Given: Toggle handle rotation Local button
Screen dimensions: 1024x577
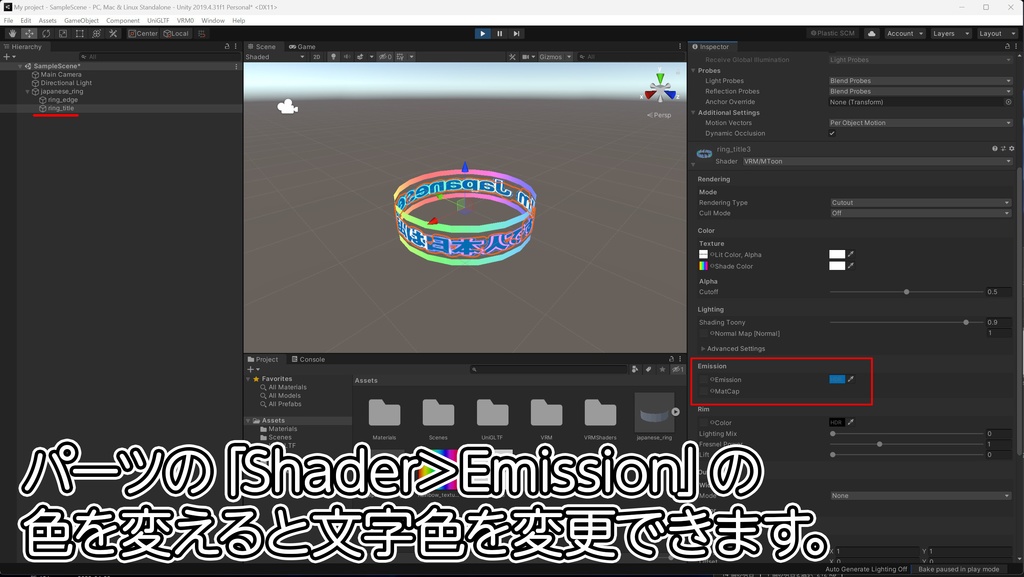Looking at the screenshot, I should (176, 33).
